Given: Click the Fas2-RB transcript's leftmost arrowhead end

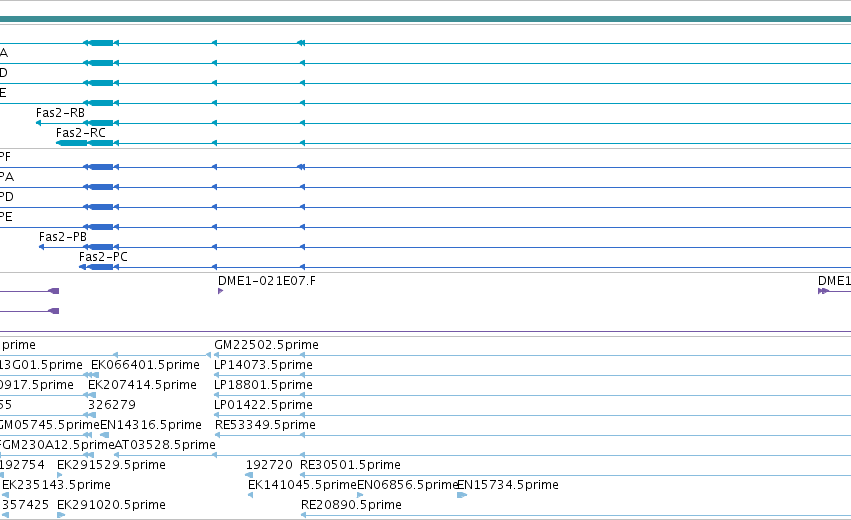Looking at the screenshot, I should (x=39, y=123).
